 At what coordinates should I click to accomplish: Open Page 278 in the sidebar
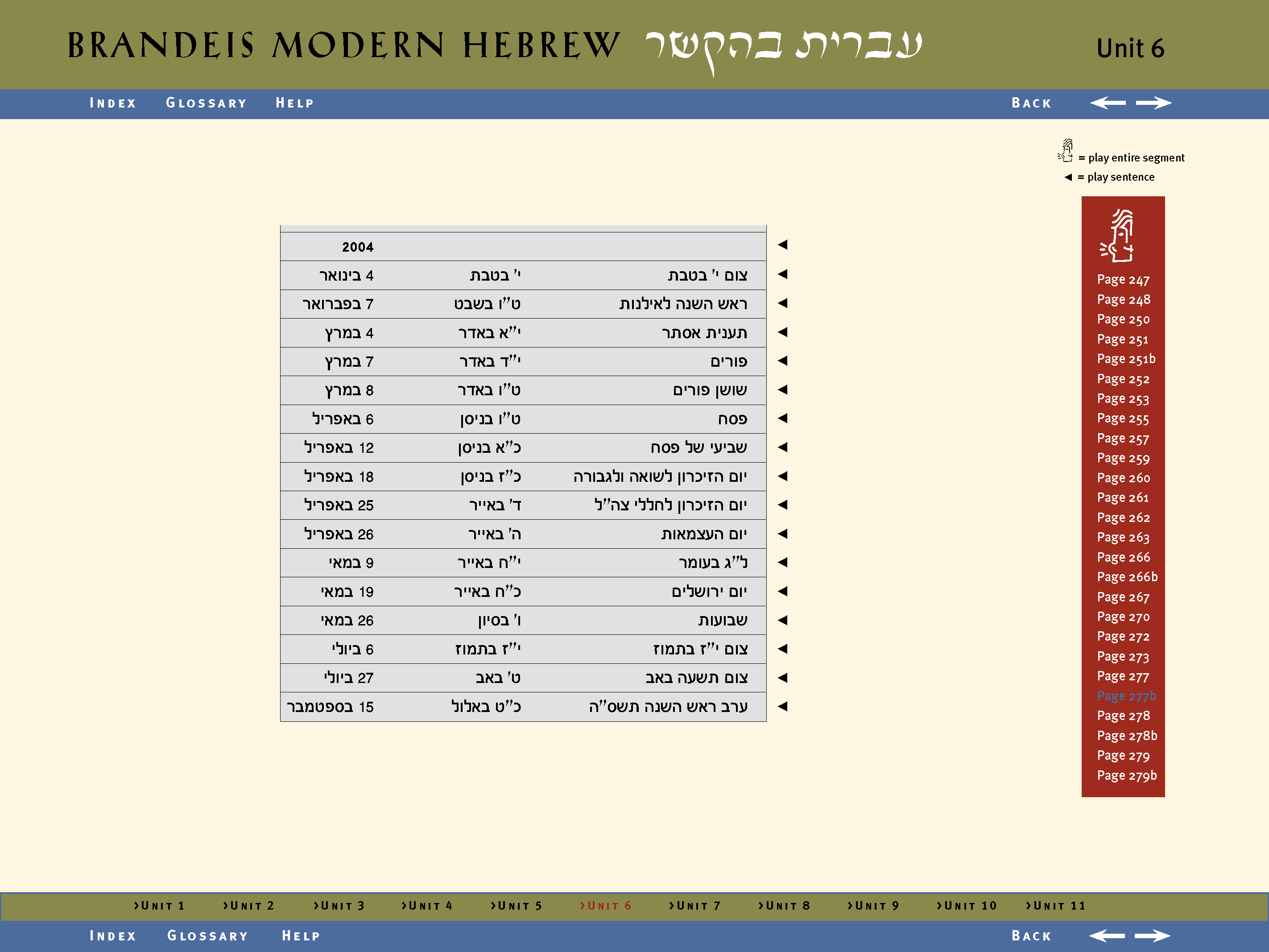click(1123, 716)
